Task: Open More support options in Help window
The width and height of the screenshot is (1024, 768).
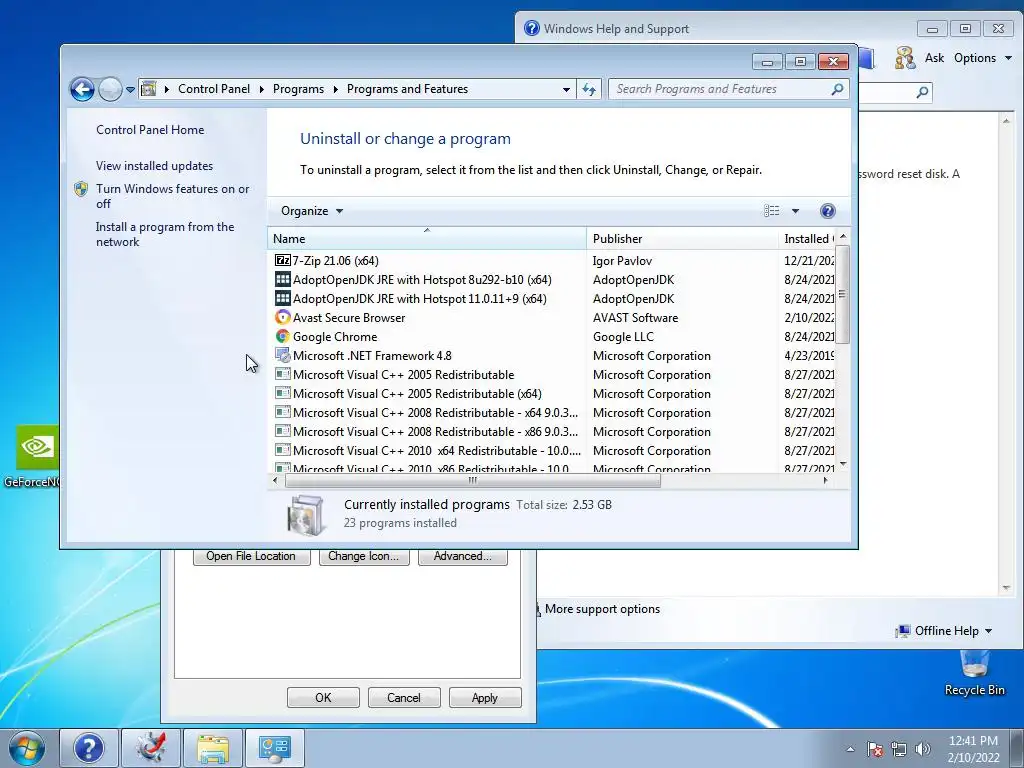Action: (602, 609)
